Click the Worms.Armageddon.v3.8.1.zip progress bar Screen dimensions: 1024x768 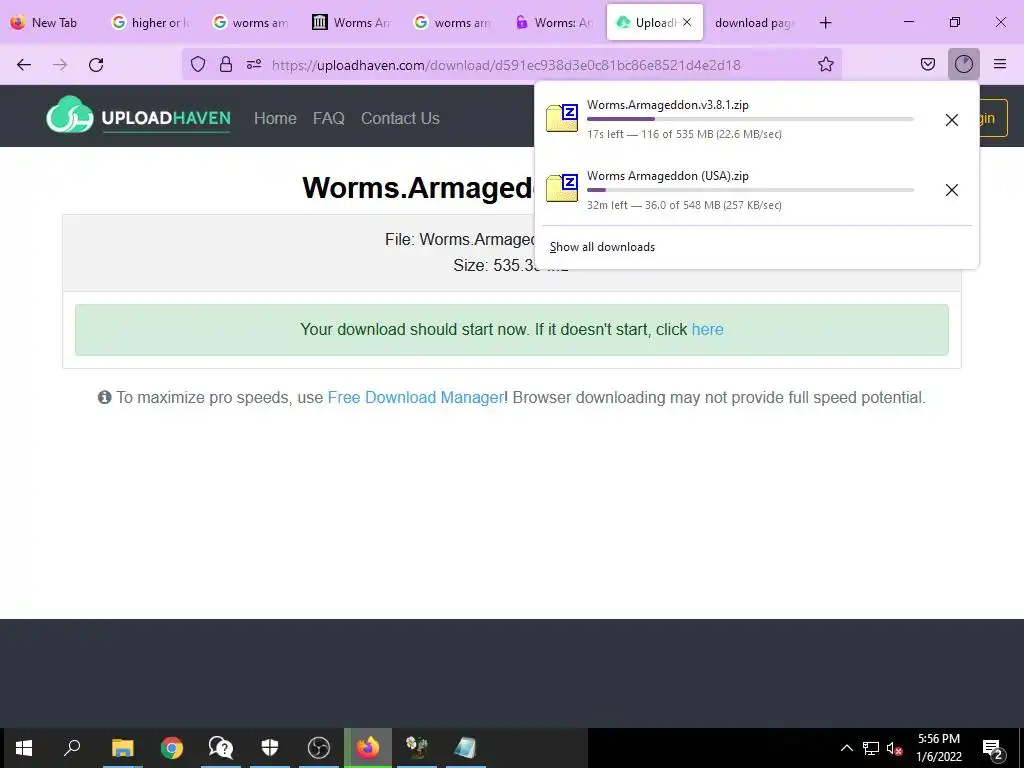pos(750,119)
